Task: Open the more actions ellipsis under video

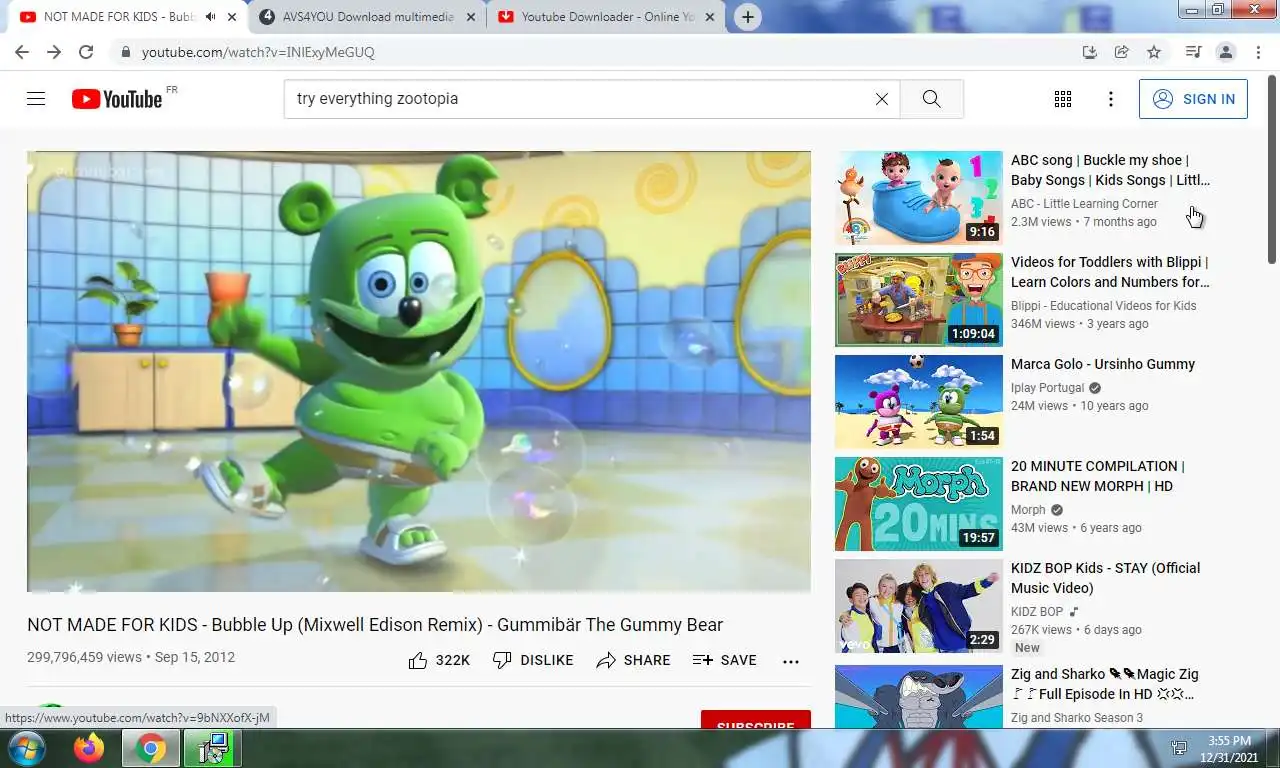Action: 790,661
